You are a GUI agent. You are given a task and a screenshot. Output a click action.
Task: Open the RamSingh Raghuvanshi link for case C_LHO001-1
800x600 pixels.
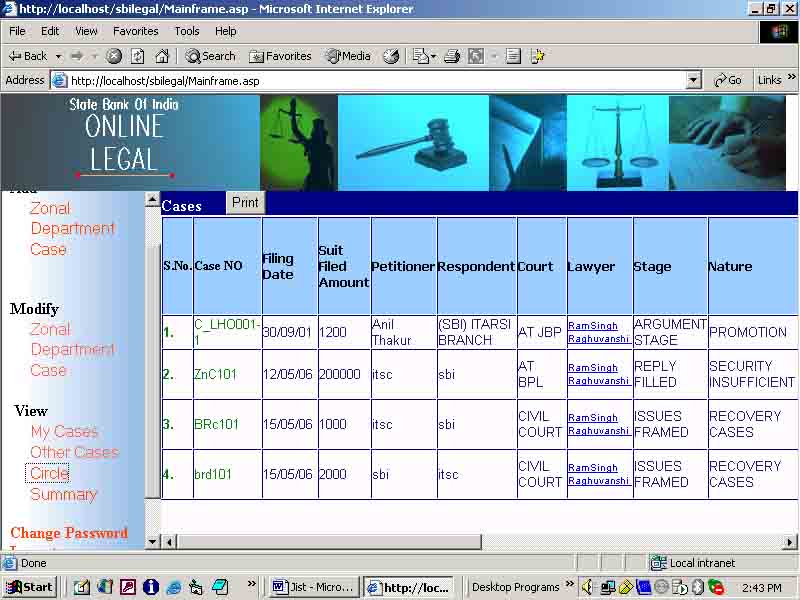tap(598, 332)
